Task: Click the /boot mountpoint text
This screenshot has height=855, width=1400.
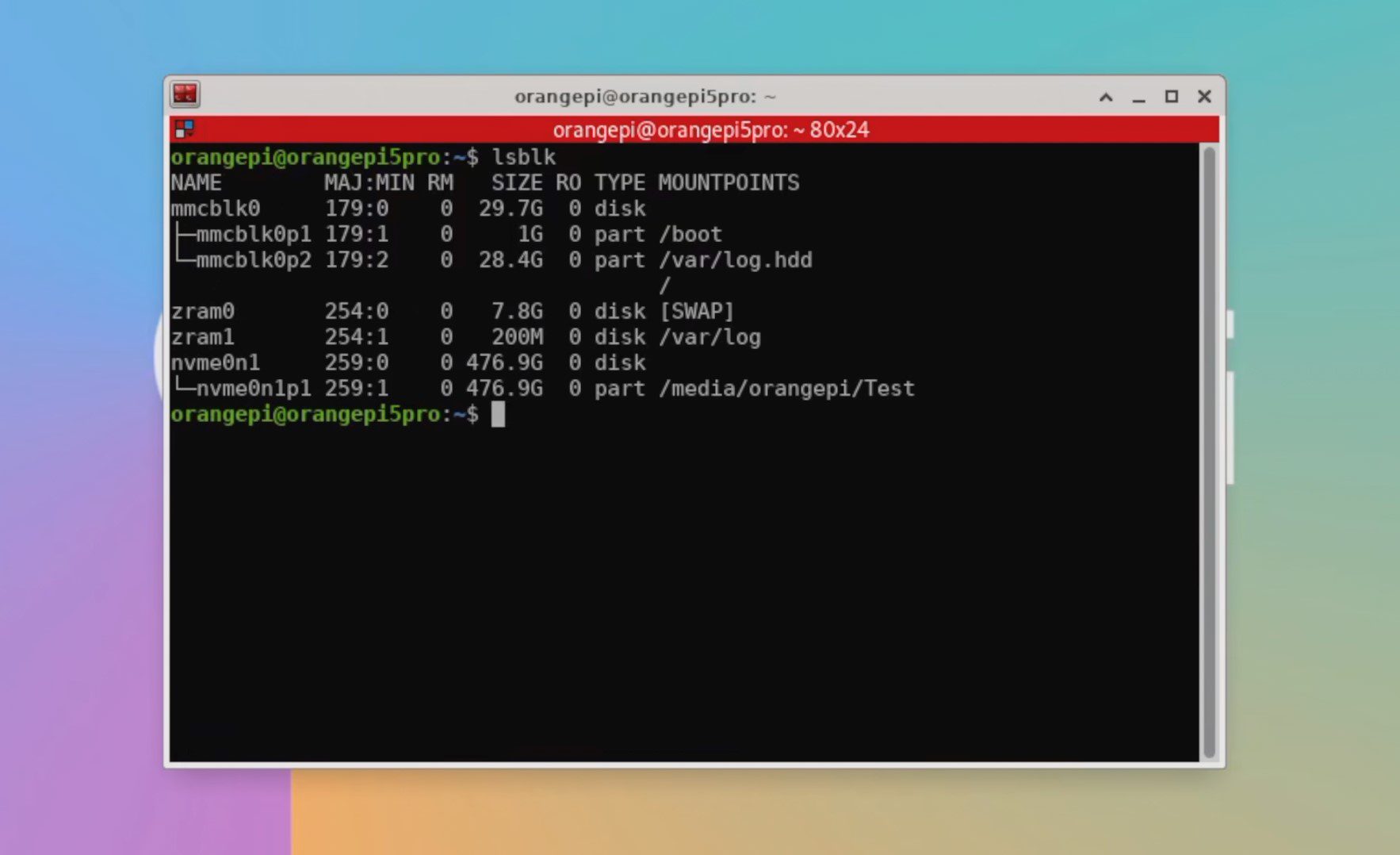Action: point(690,235)
